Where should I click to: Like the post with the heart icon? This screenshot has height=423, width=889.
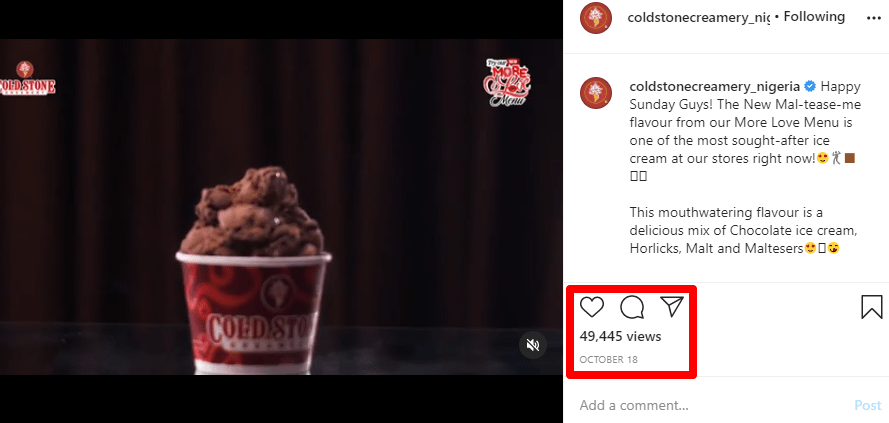click(592, 307)
